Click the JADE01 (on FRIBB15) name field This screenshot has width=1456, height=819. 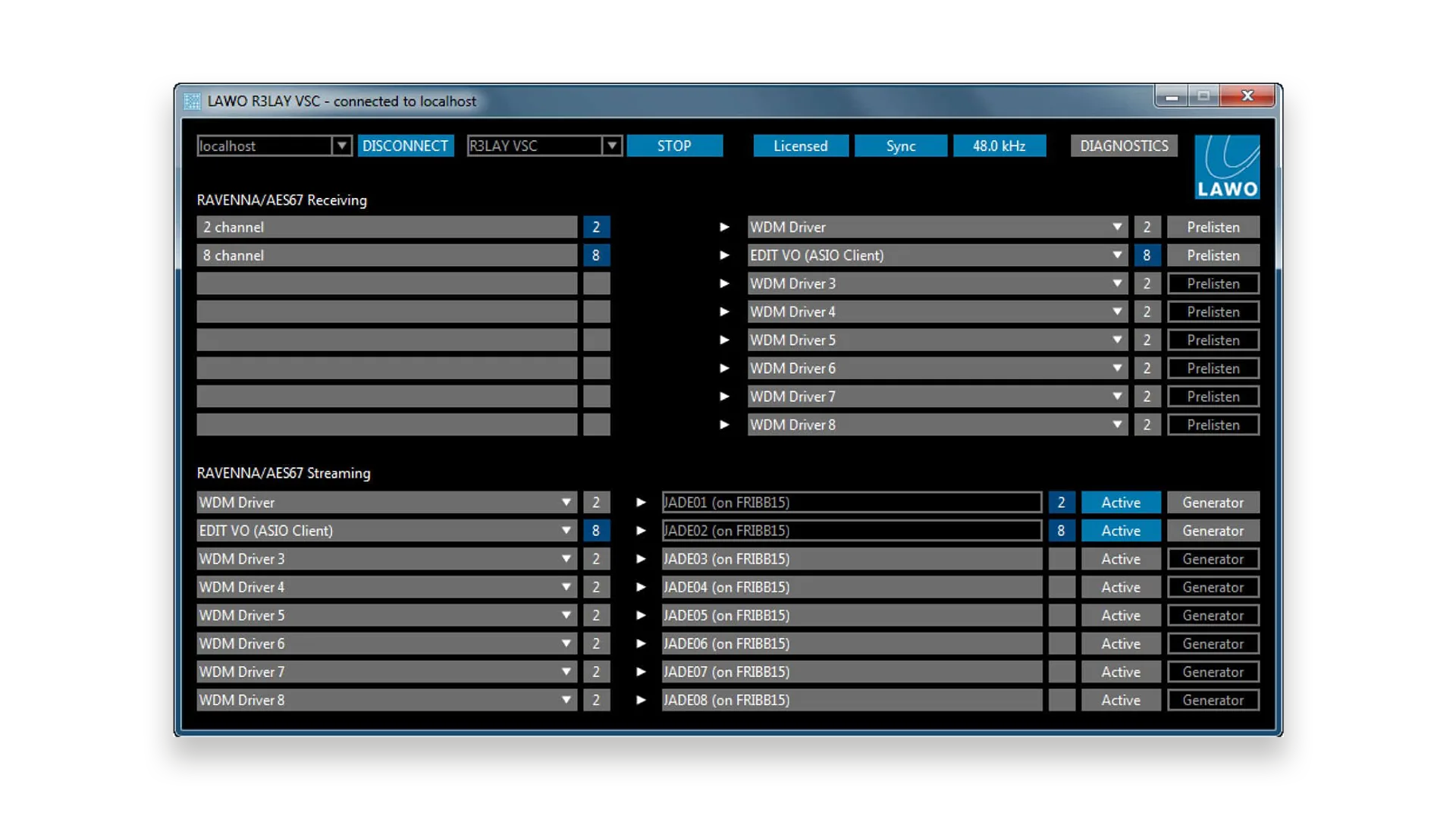coord(852,502)
